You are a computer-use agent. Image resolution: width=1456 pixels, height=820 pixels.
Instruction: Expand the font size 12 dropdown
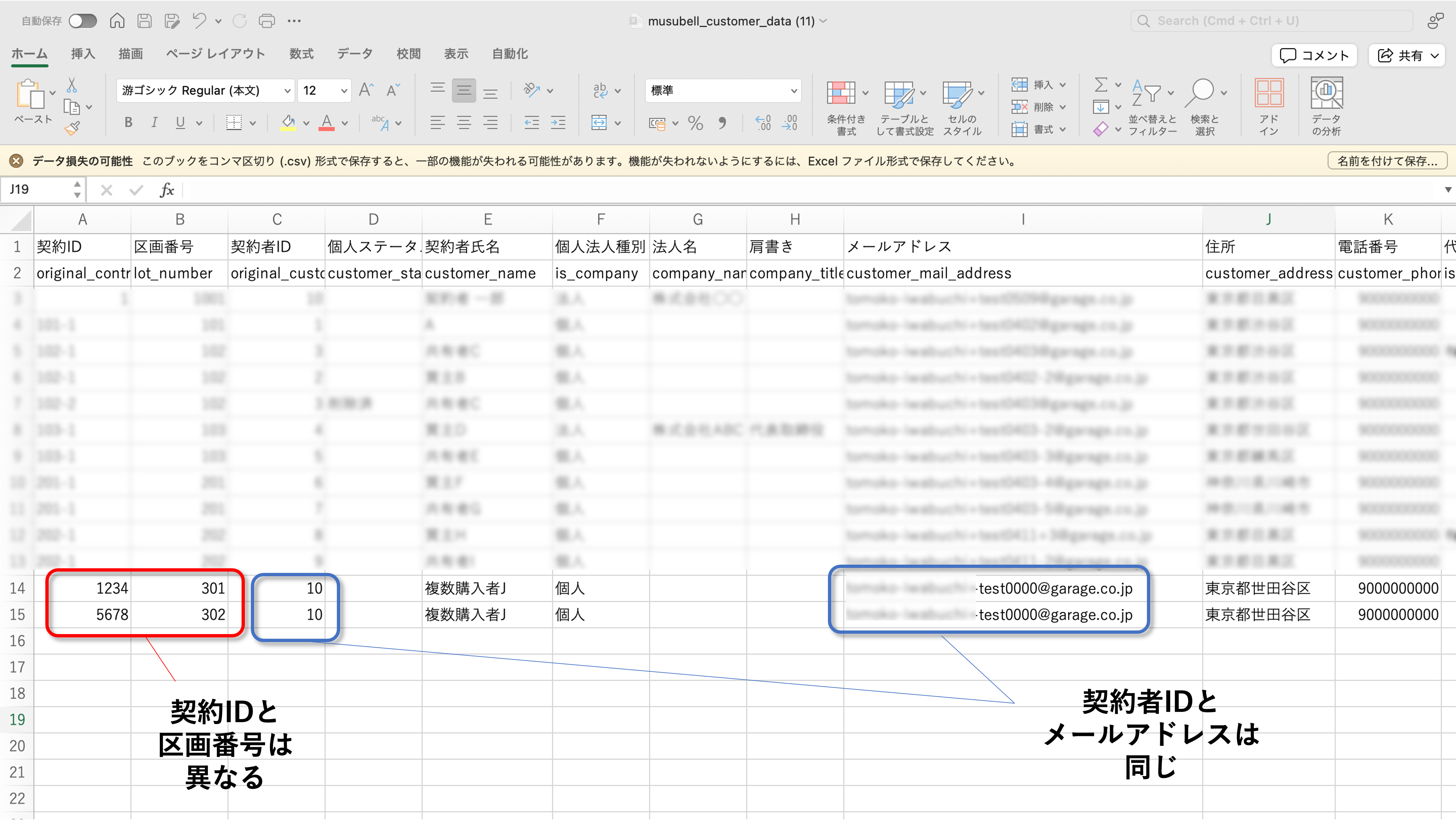coord(344,90)
